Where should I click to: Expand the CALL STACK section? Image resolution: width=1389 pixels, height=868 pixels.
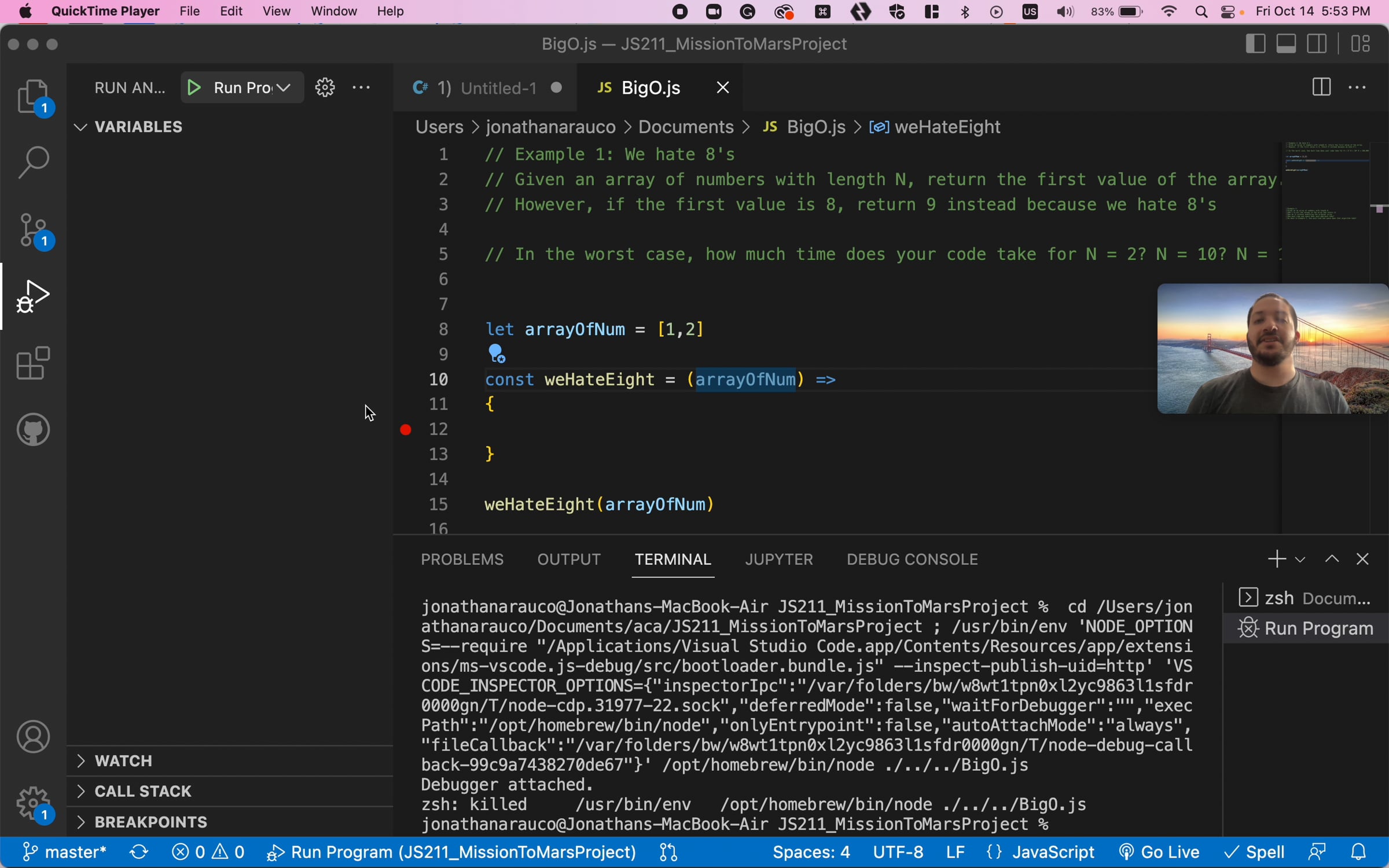(142, 791)
